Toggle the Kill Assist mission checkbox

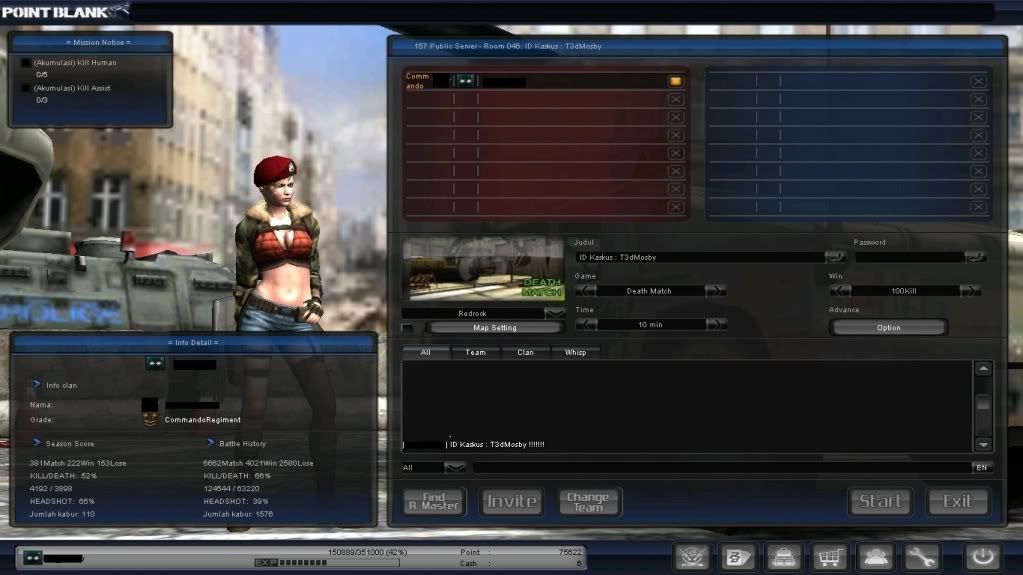[26, 88]
